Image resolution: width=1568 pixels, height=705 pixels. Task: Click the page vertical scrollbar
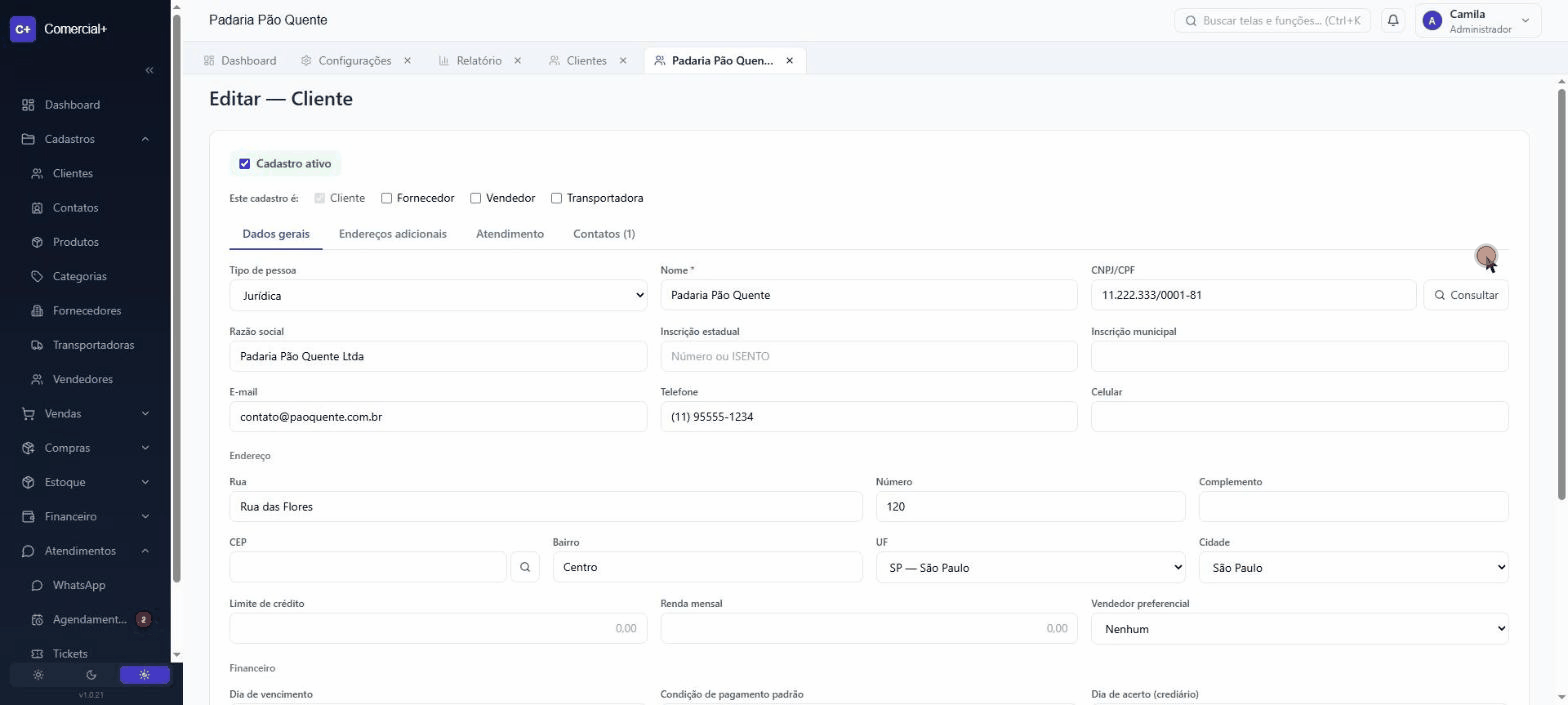(1561, 295)
